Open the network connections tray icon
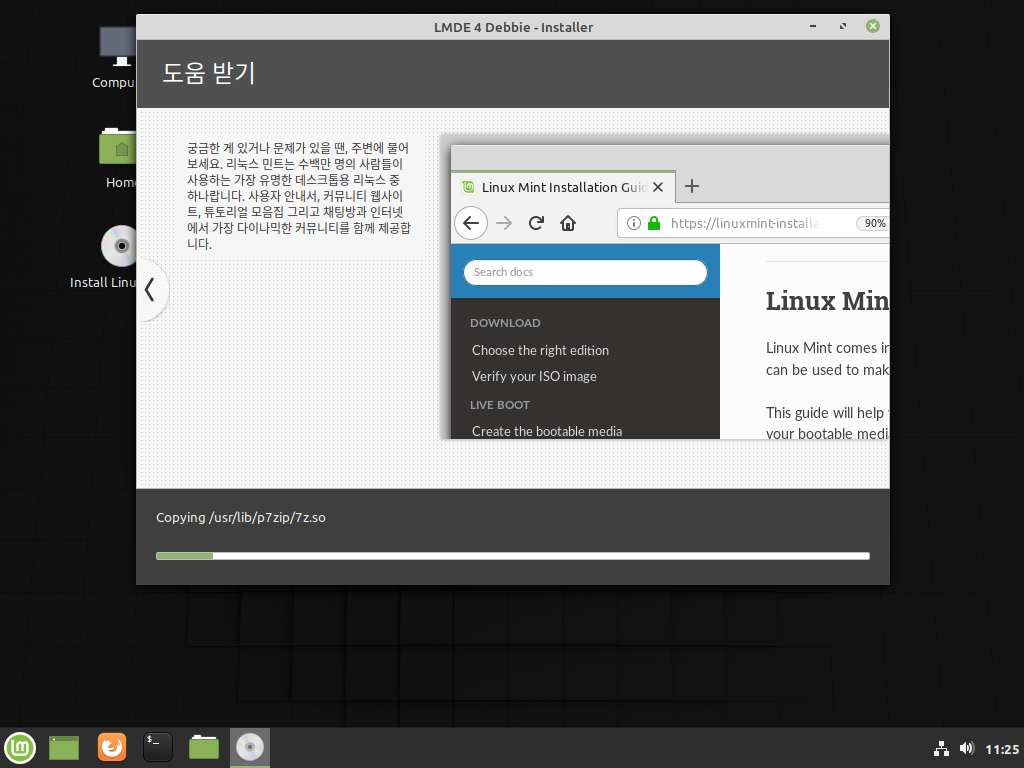Screen dimensions: 1024x768 click(941, 748)
